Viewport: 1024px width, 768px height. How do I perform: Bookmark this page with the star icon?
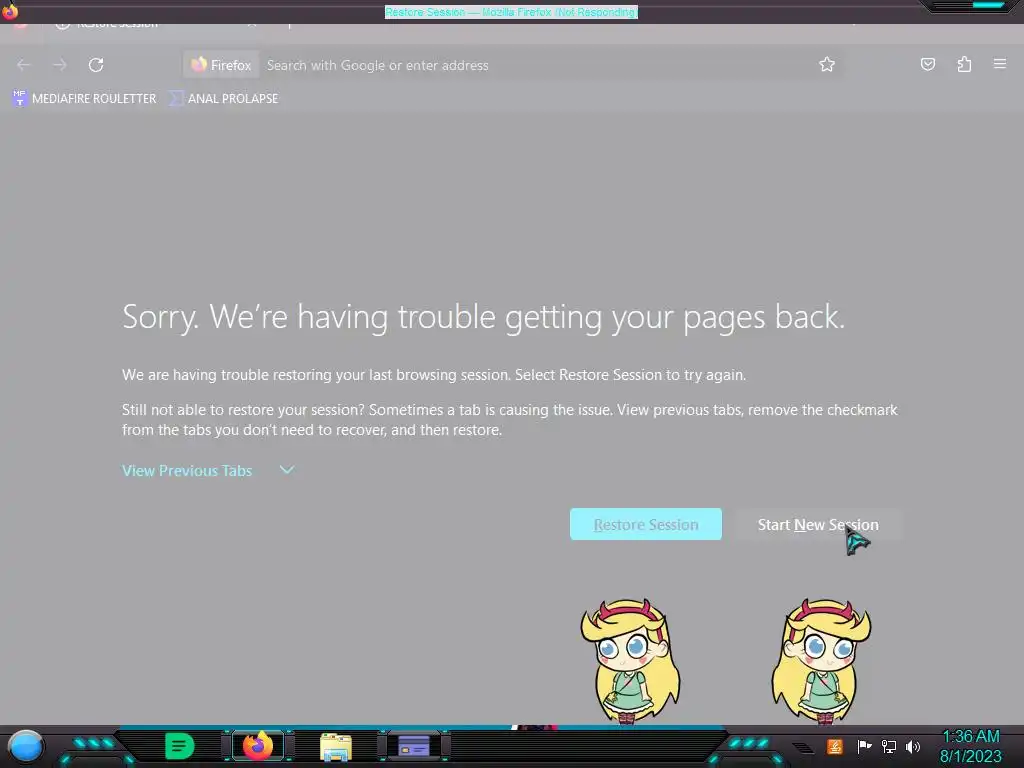coord(827,64)
